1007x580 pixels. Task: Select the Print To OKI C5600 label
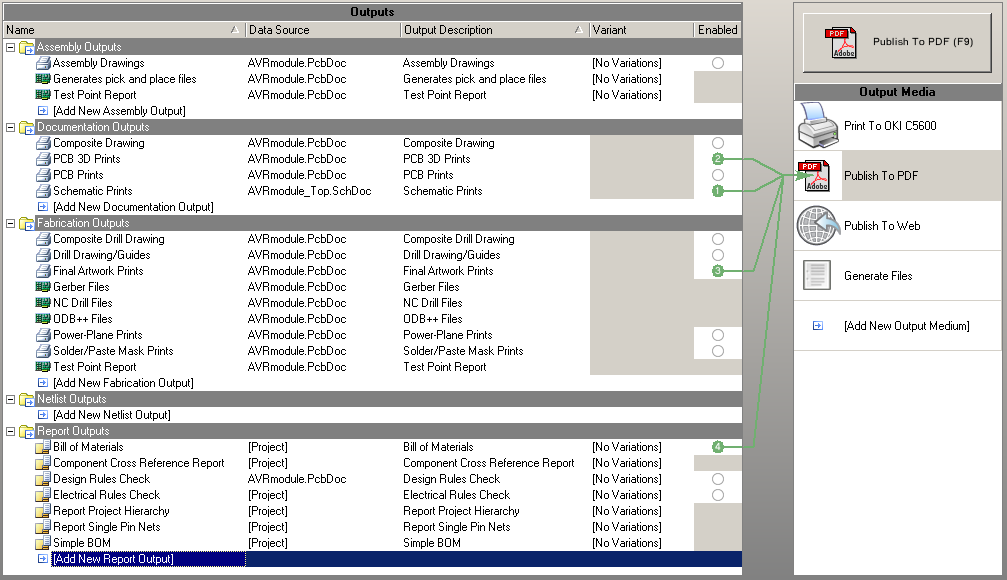coord(890,126)
